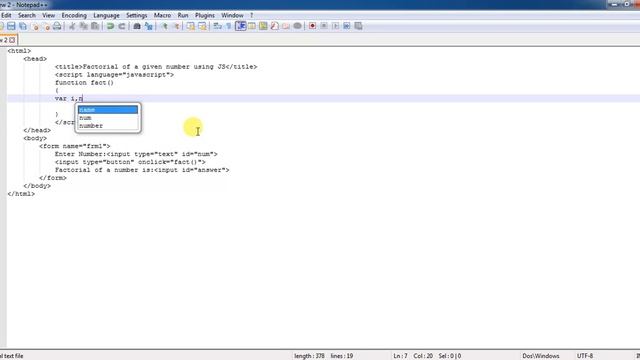640x360 pixels.
Task: Toggle the Word Wrap toolbar icon
Action: 218,26
